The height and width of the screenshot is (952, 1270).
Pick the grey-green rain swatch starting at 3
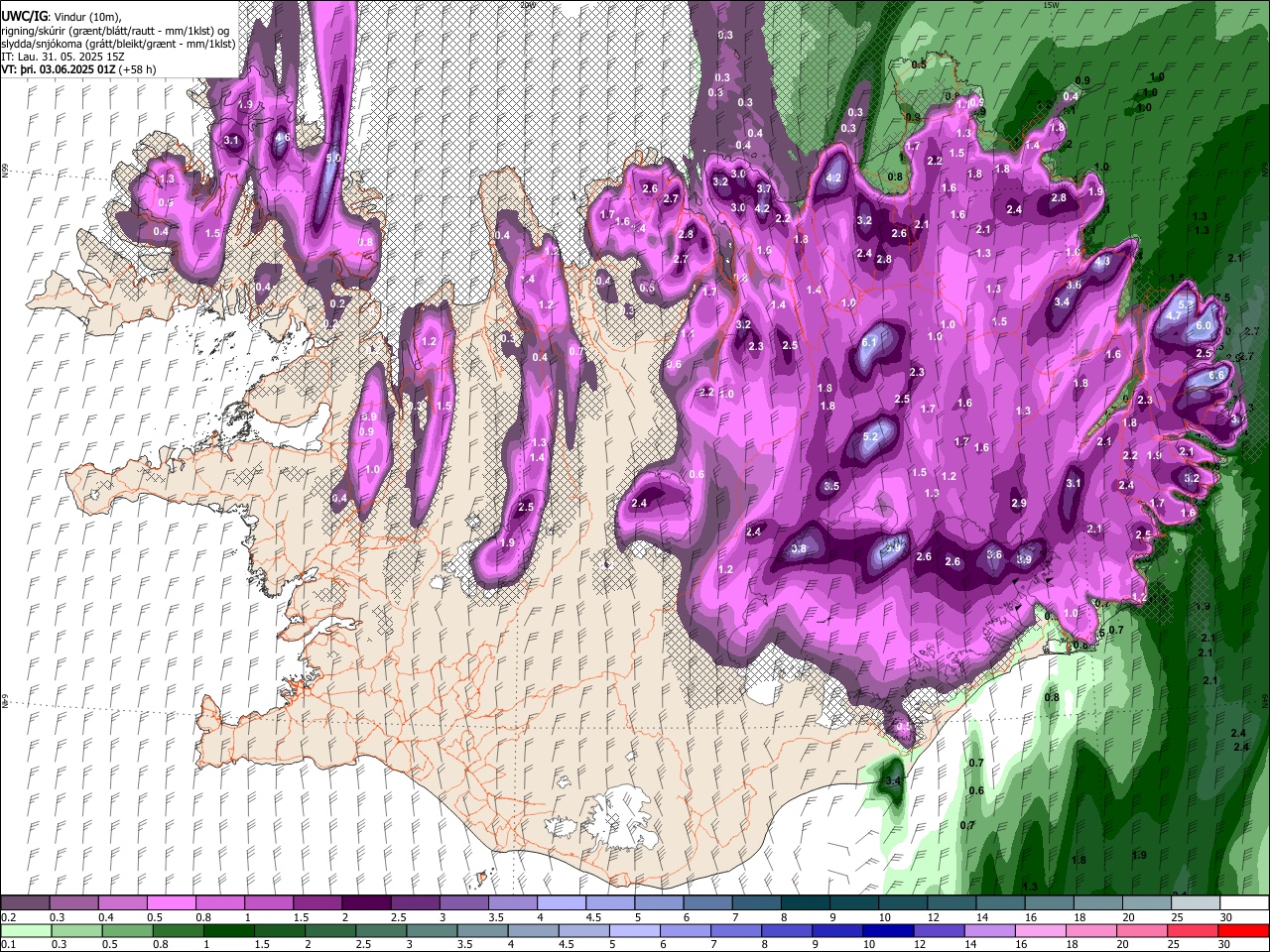tap(432, 930)
